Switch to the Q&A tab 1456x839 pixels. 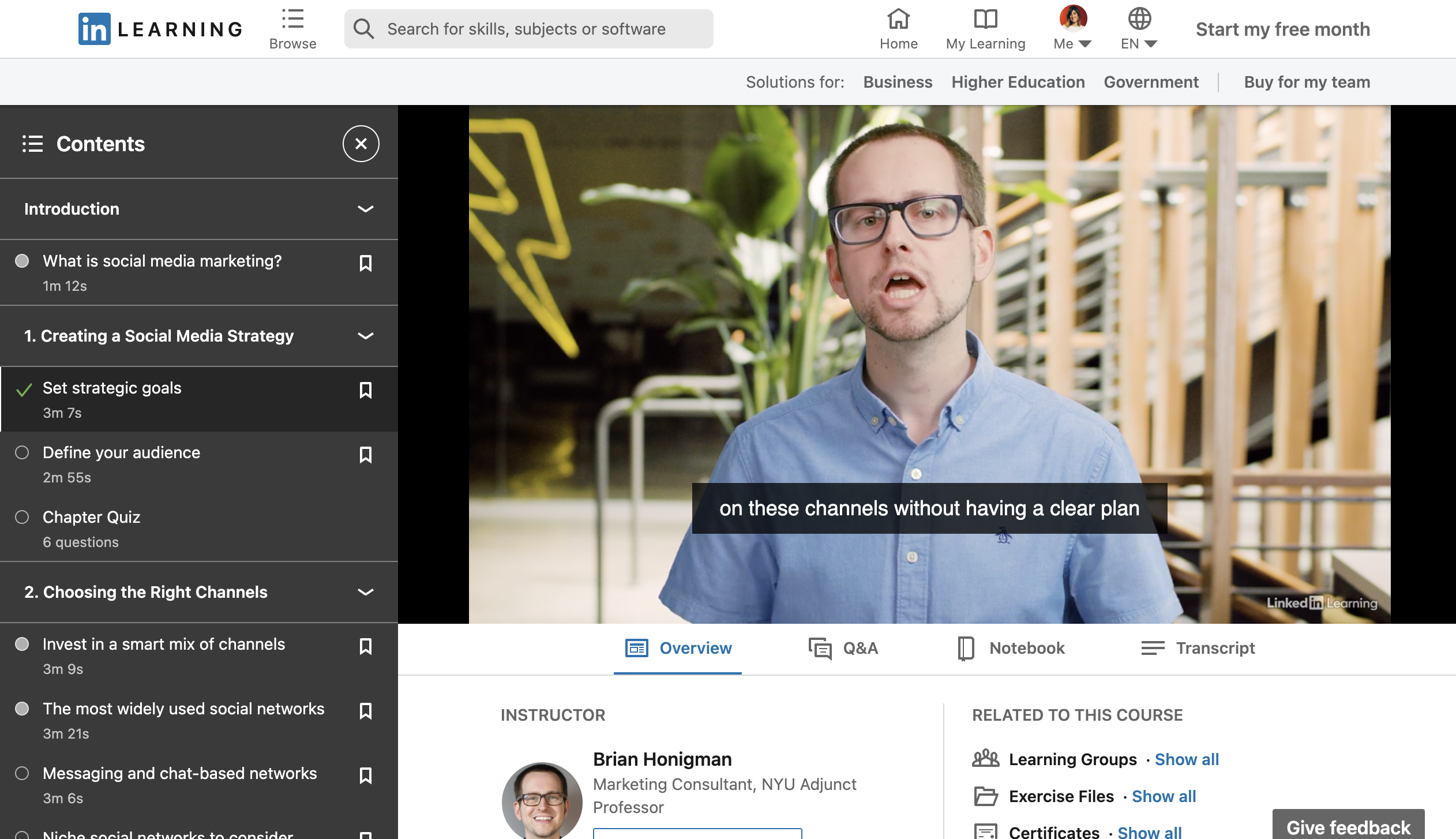pos(844,648)
